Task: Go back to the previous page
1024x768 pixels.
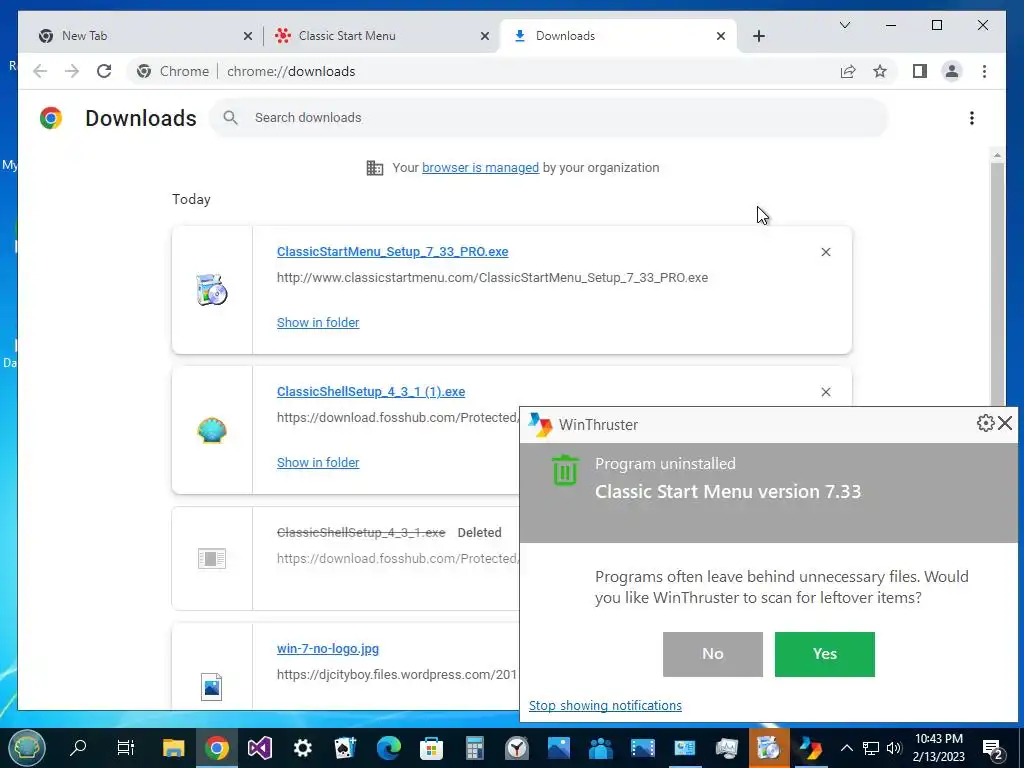Action: pyautogui.click(x=40, y=71)
